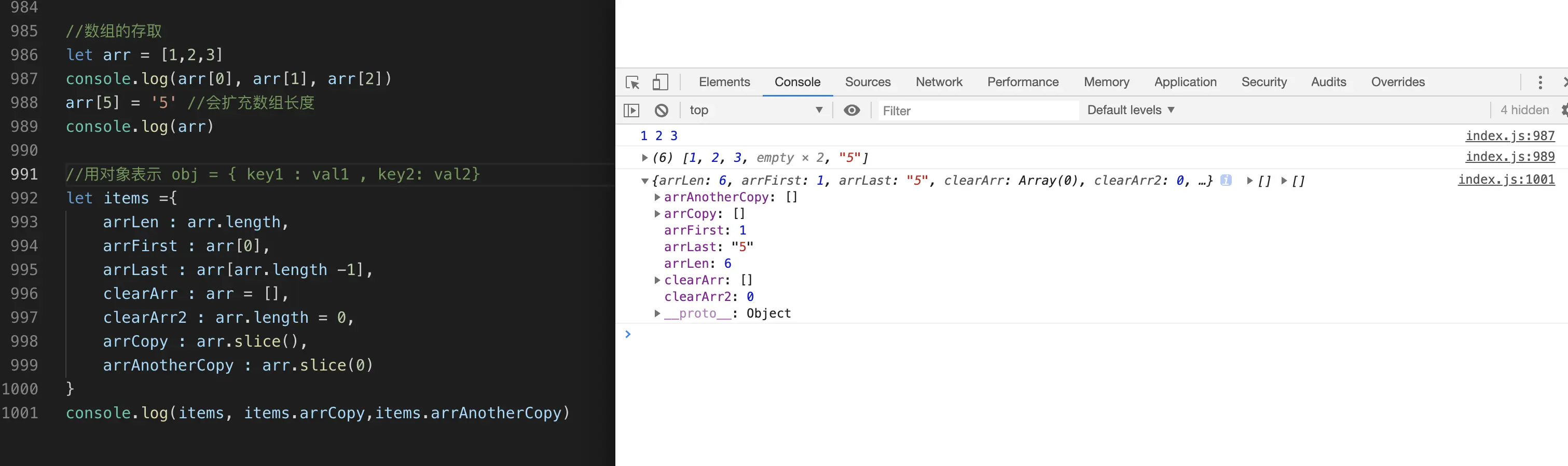Click the clearArr2 : arr.length = 0 line
1568x466 pixels.
tap(228, 318)
